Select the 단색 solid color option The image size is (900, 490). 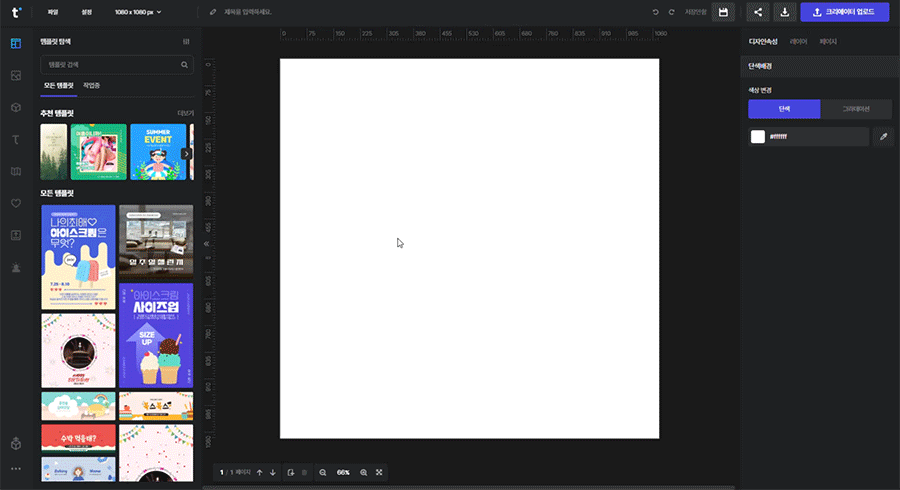coord(784,109)
